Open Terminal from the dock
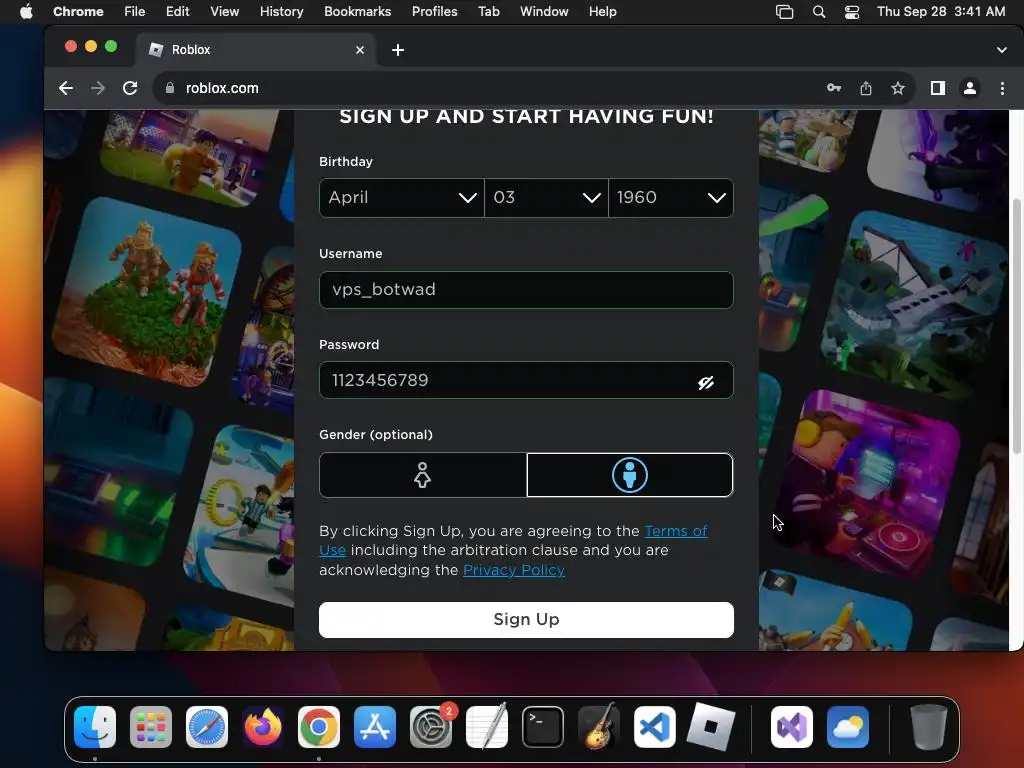Viewport: 1024px width, 768px height. click(543, 727)
